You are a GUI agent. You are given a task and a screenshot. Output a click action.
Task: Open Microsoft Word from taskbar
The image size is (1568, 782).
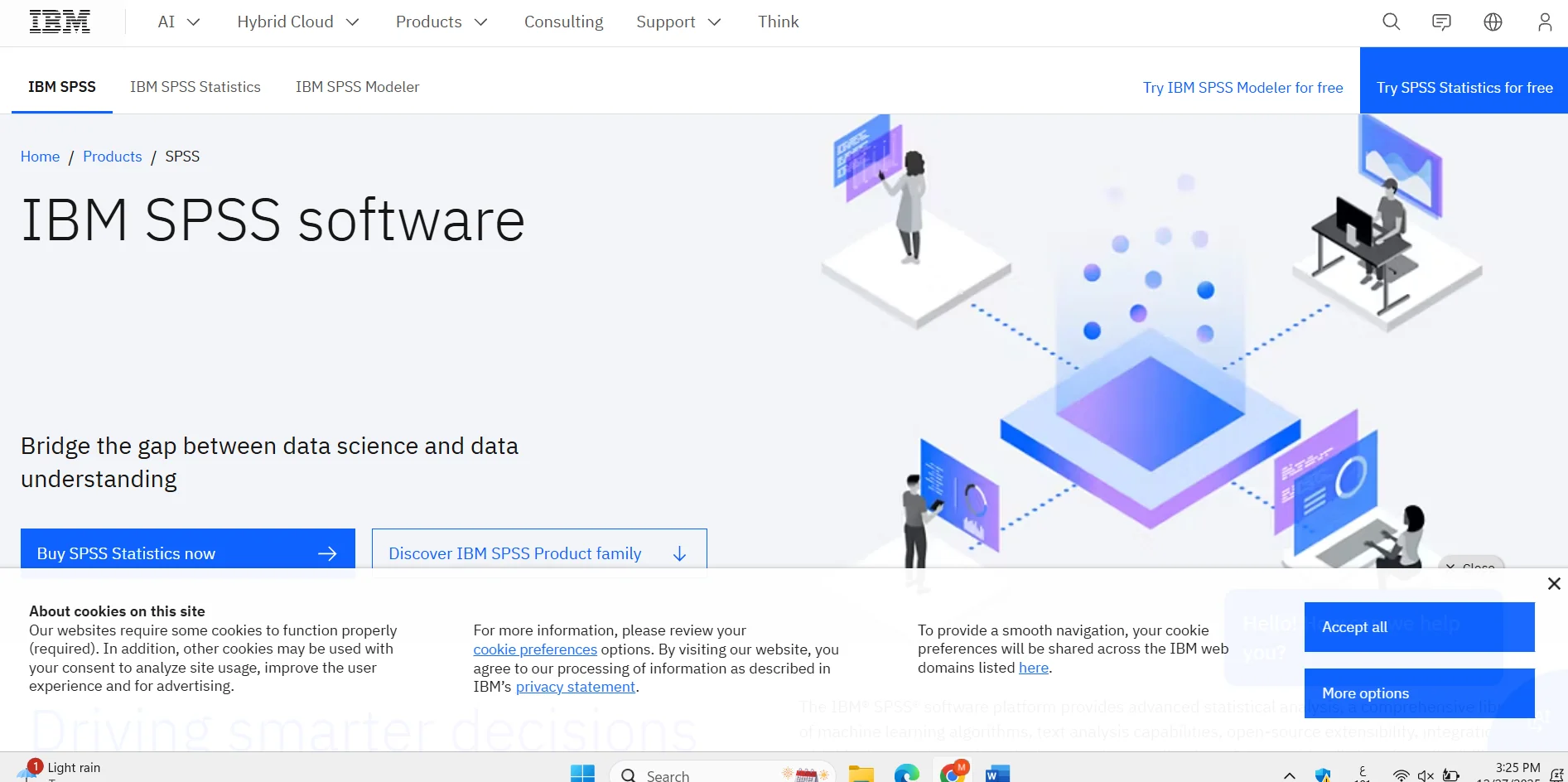point(997,774)
